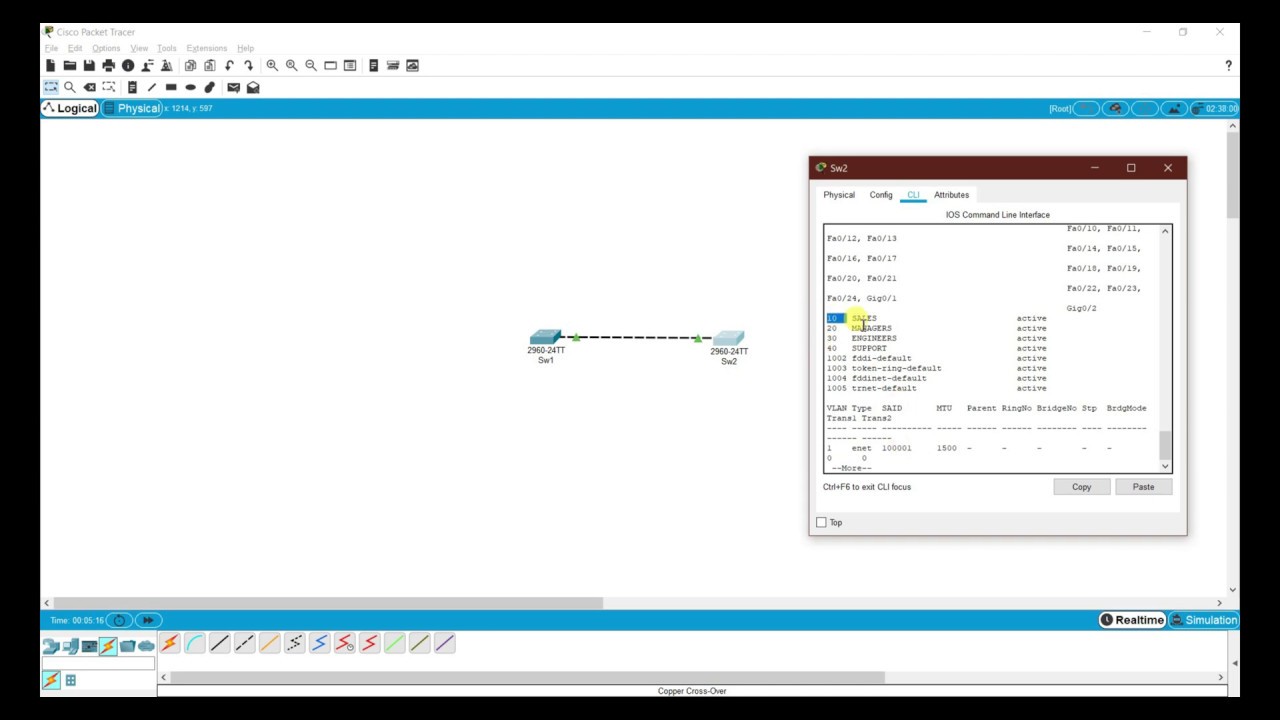Open a file with the folder icon
The height and width of the screenshot is (720, 1280).
coord(70,65)
